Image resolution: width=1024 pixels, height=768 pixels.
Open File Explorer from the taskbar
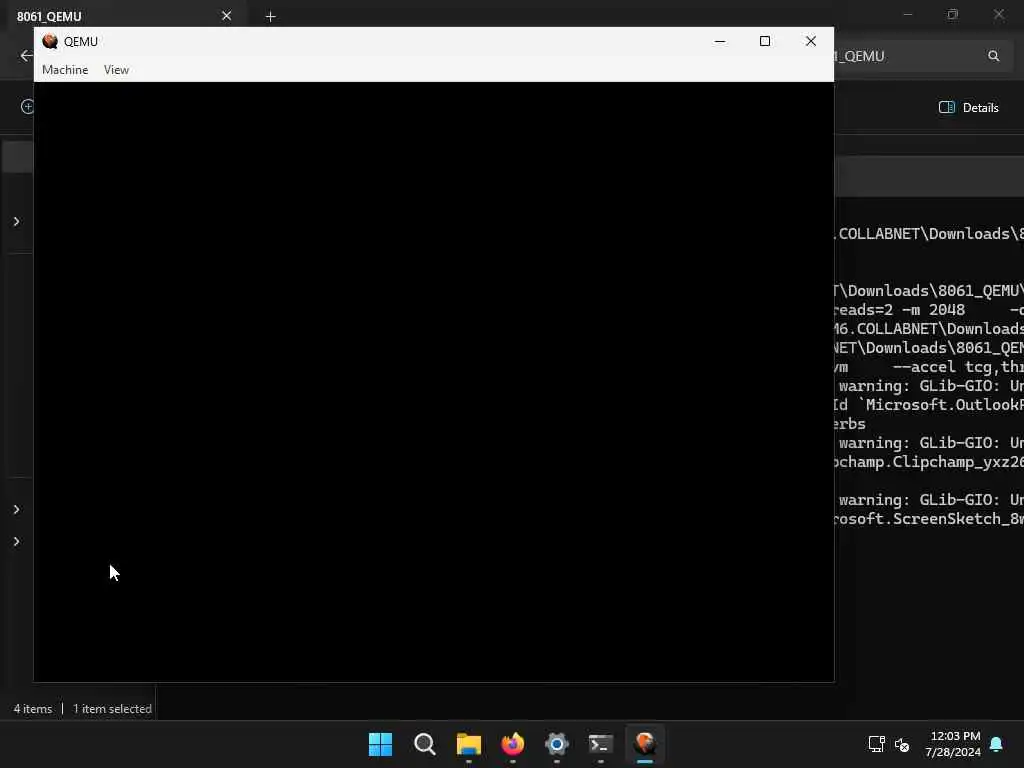(468, 744)
